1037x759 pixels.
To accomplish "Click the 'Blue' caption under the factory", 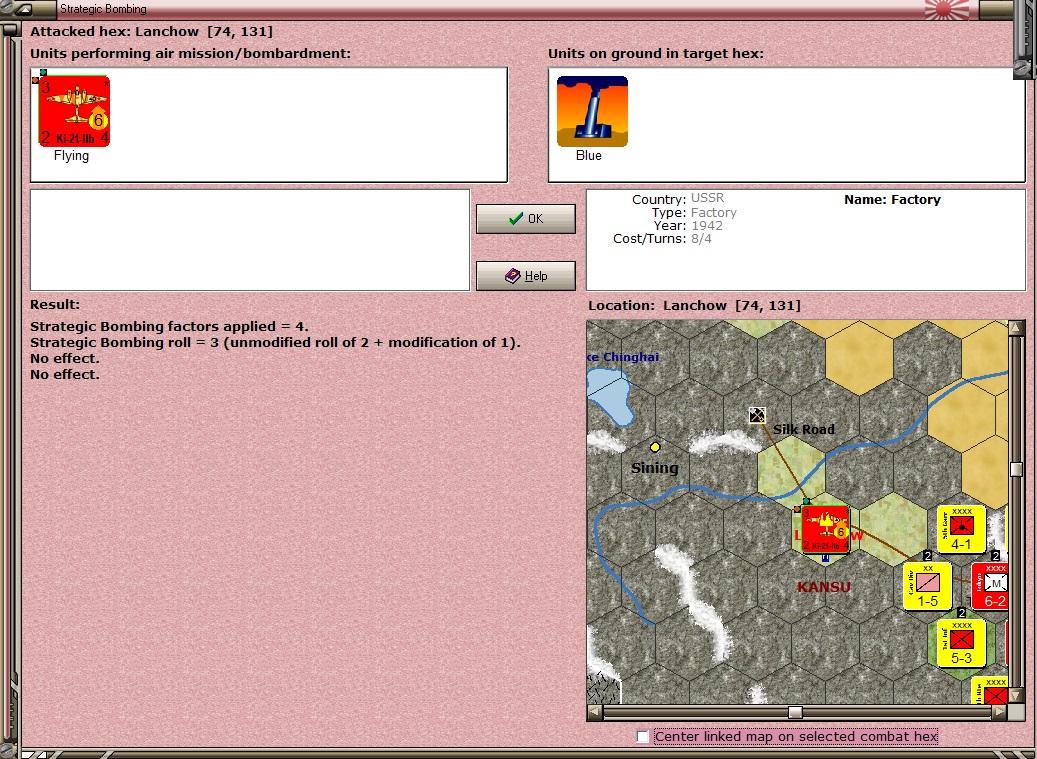I will (x=589, y=156).
